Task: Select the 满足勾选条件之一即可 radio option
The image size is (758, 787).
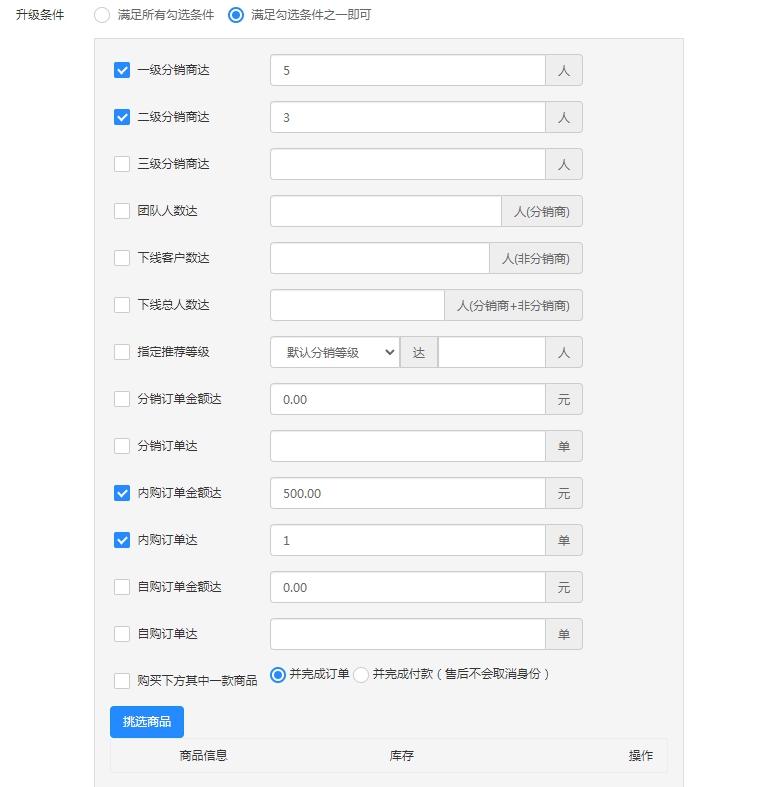Action: click(236, 15)
